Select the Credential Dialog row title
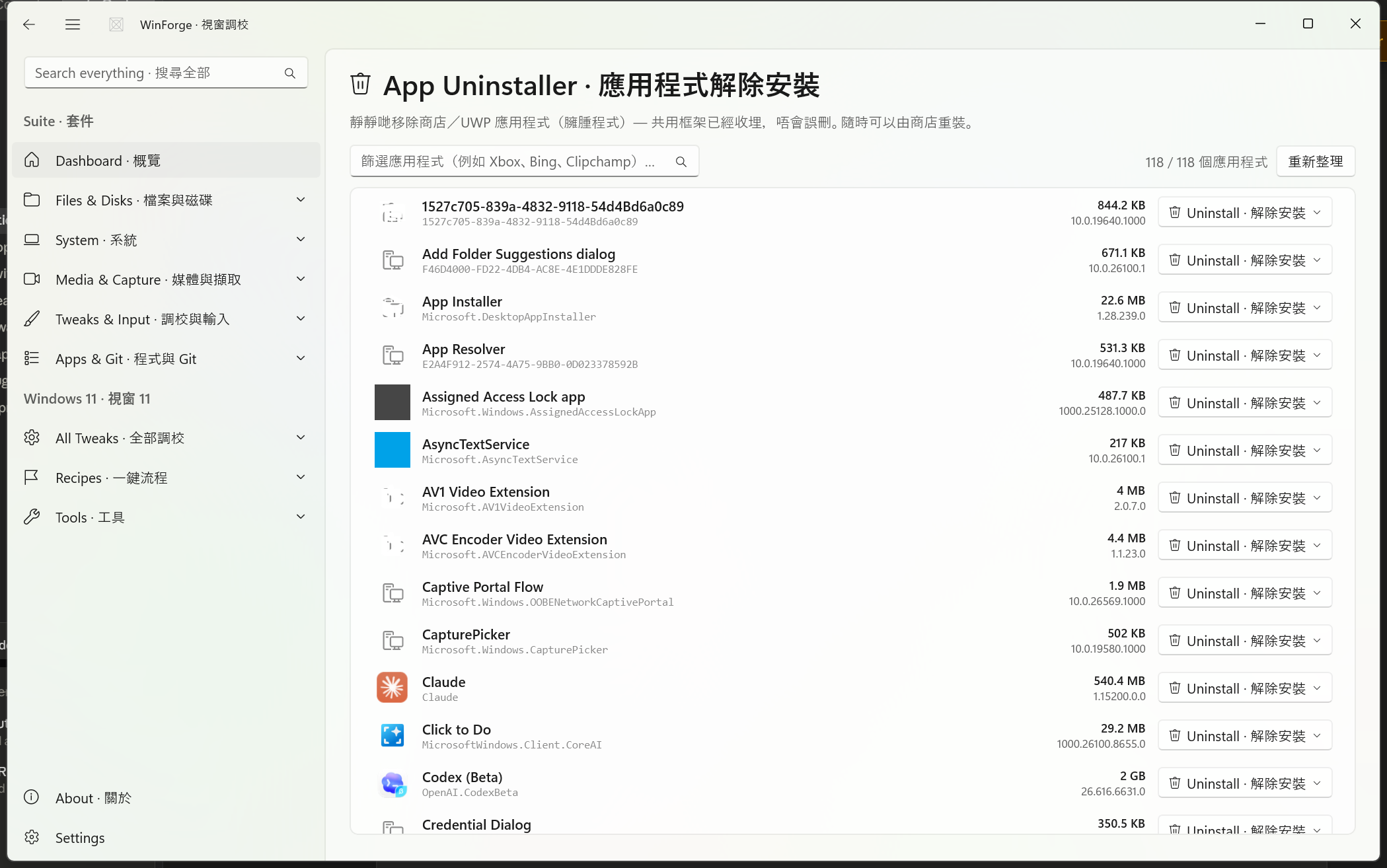This screenshot has width=1387, height=868. pos(476,824)
